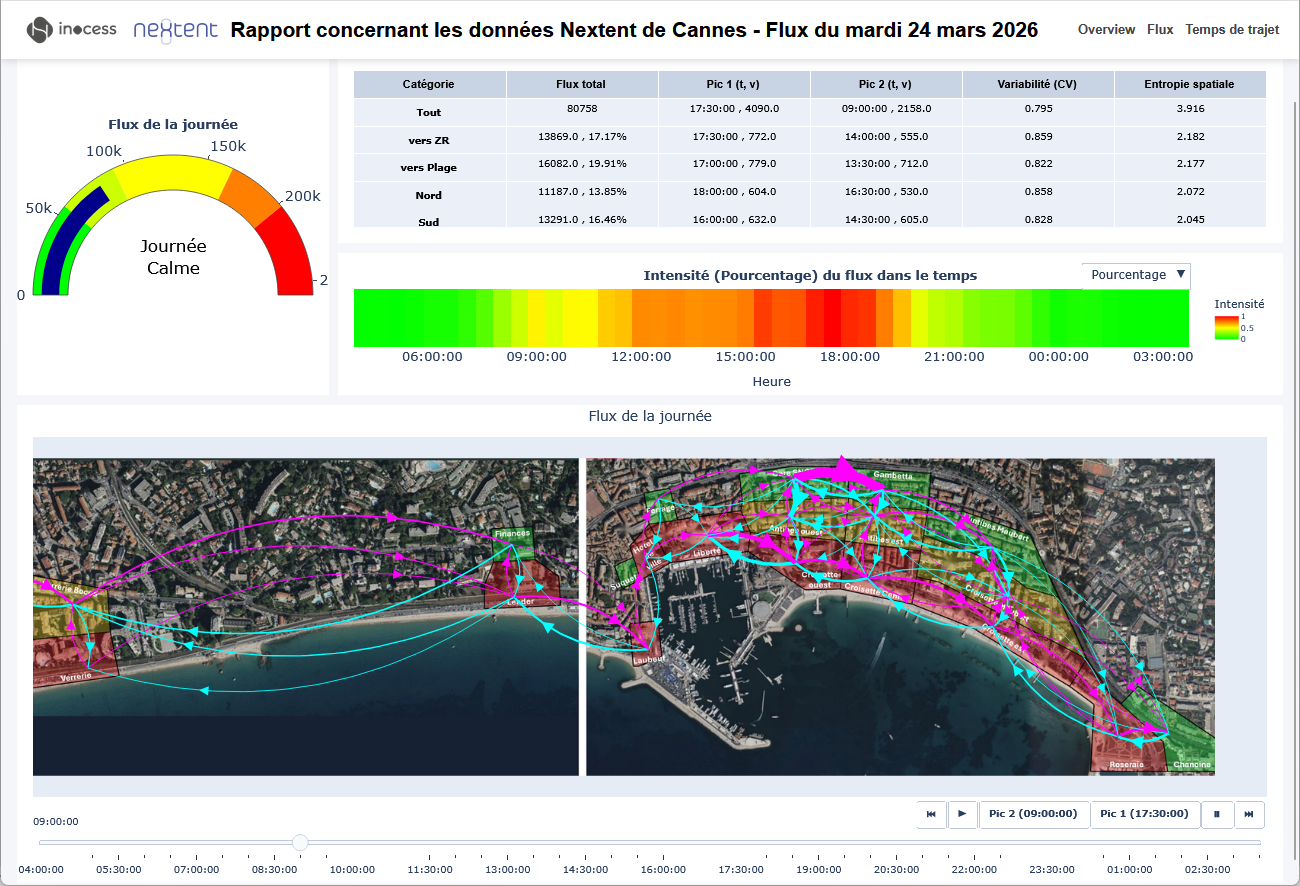
Task: Click the red segment of the flux gauge
Action: 287,250
